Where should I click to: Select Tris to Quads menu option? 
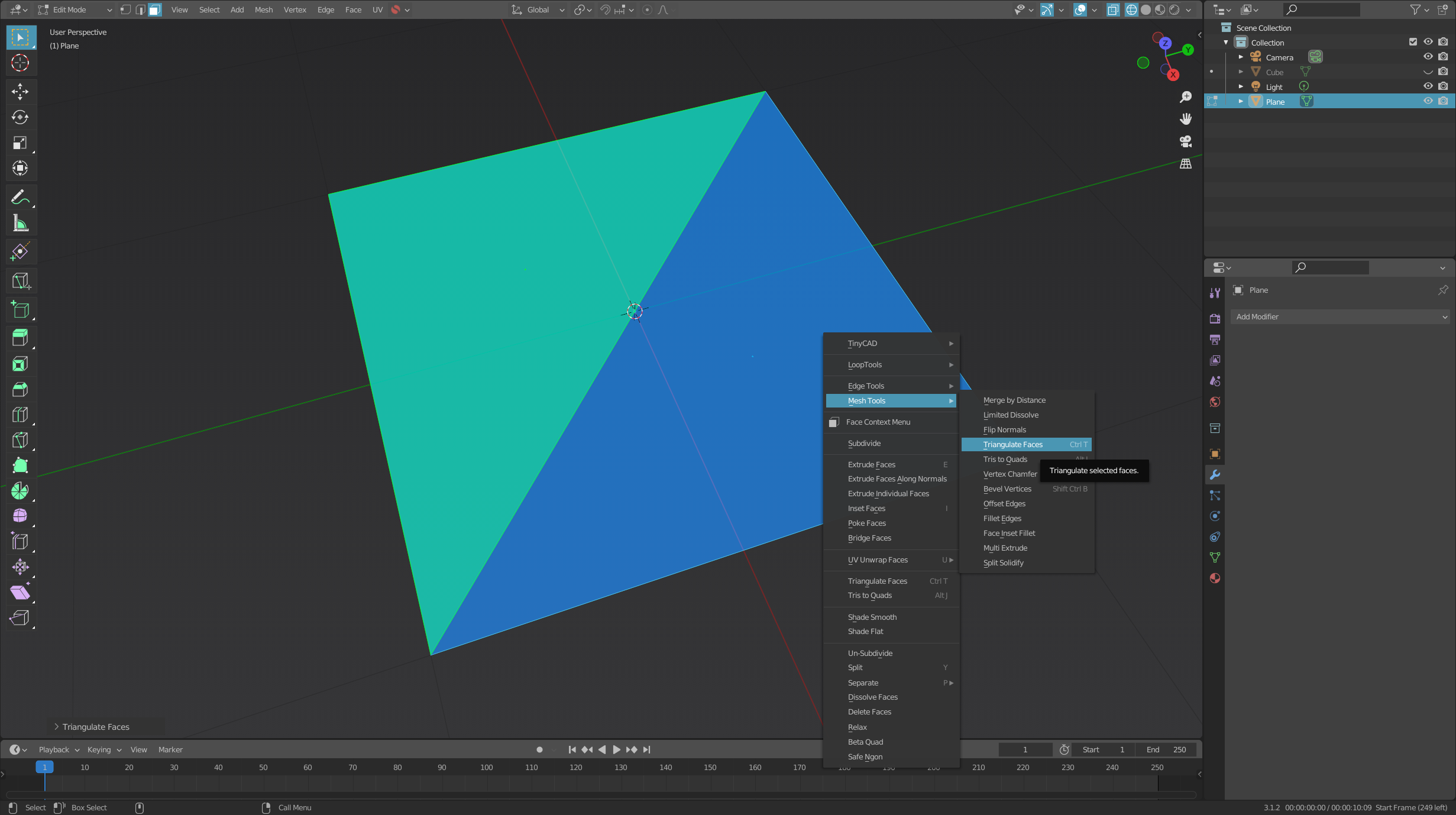tap(1004, 459)
